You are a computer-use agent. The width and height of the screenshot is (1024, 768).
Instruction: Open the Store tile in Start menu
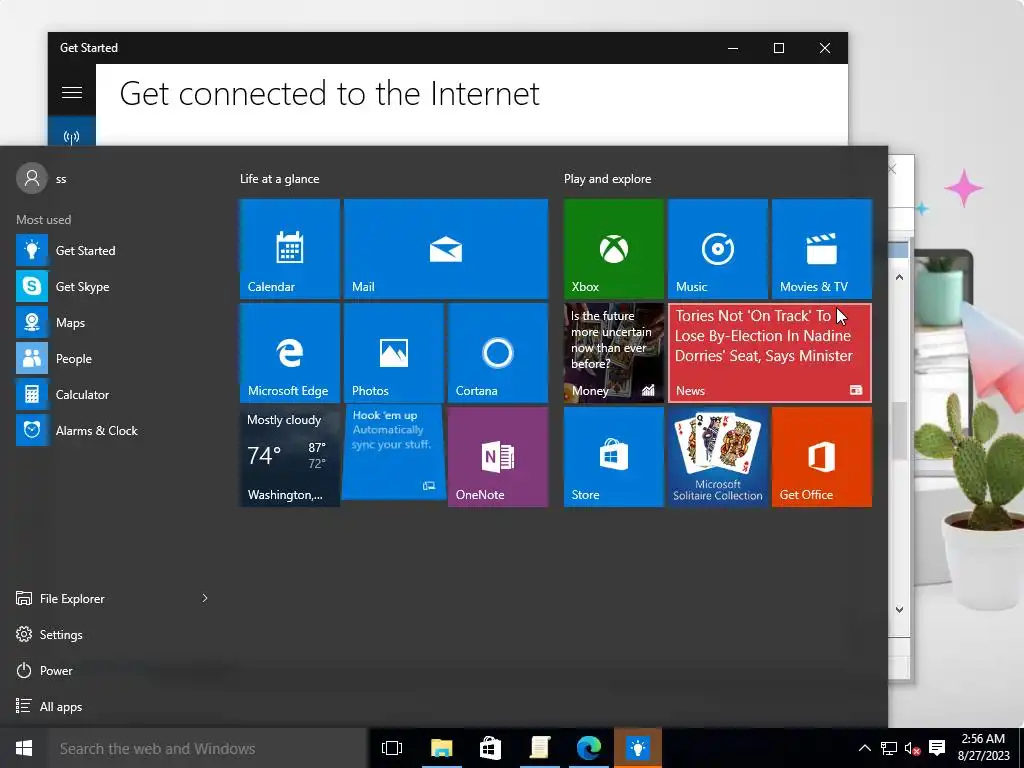pos(614,457)
